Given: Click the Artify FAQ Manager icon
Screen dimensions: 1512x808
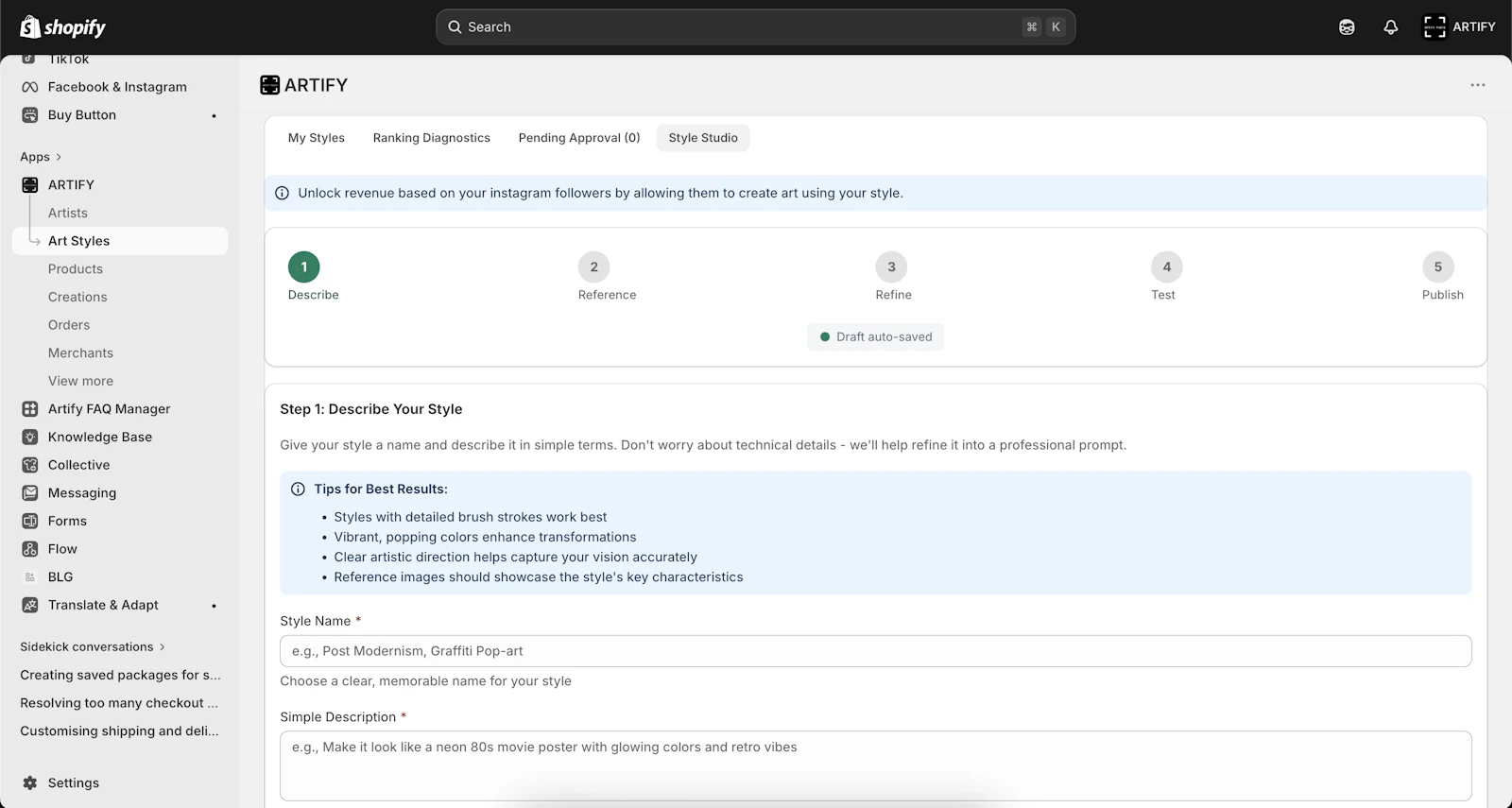Looking at the screenshot, I should pos(30,409).
